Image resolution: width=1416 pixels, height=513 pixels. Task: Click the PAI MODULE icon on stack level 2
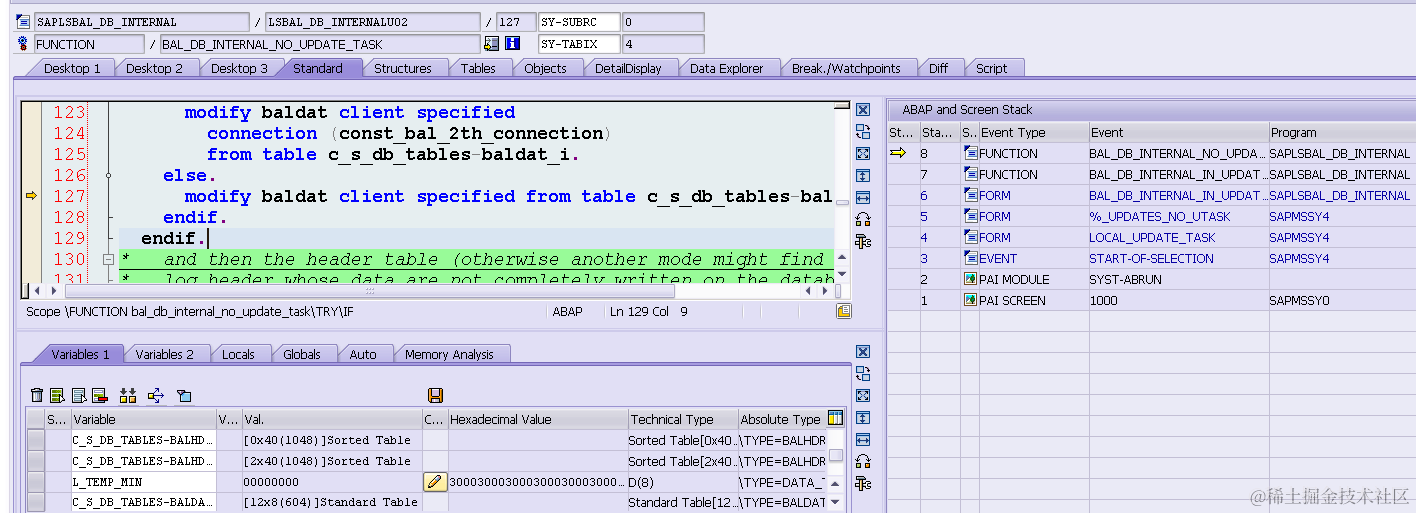(970, 279)
